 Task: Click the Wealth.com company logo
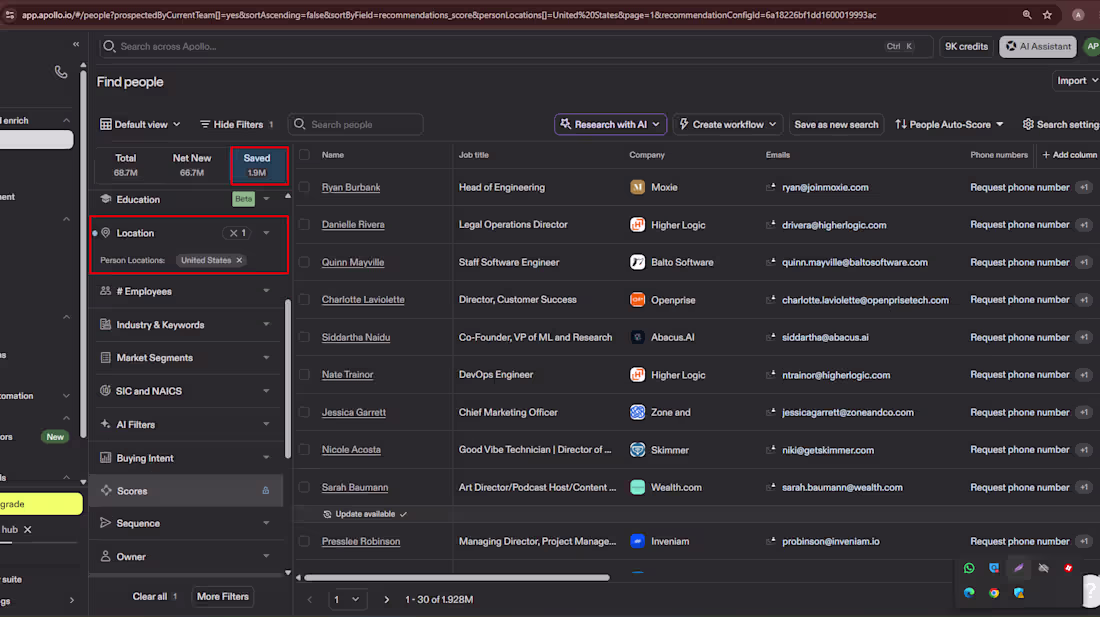pos(637,487)
